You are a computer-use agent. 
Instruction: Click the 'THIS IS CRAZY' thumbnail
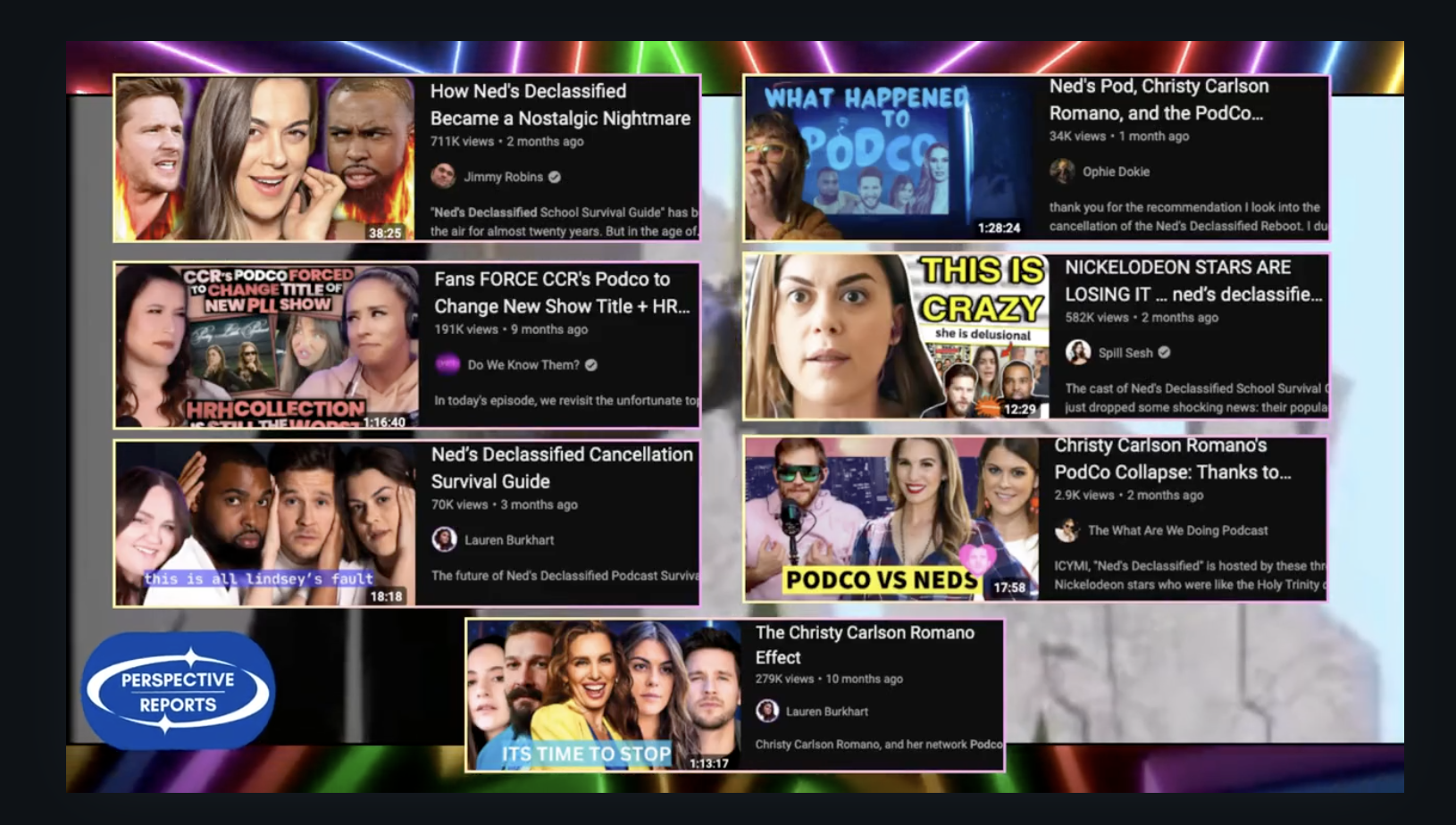tap(897, 337)
